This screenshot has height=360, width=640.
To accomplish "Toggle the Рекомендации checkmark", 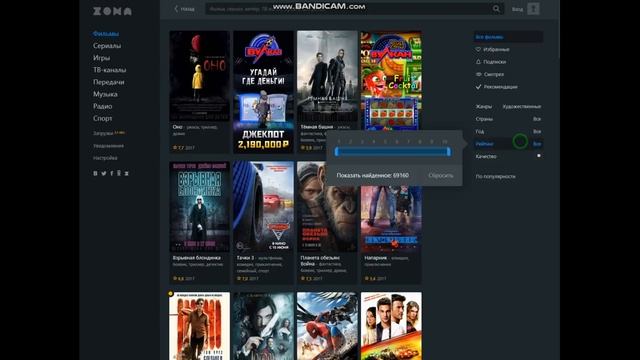I will point(478,87).
